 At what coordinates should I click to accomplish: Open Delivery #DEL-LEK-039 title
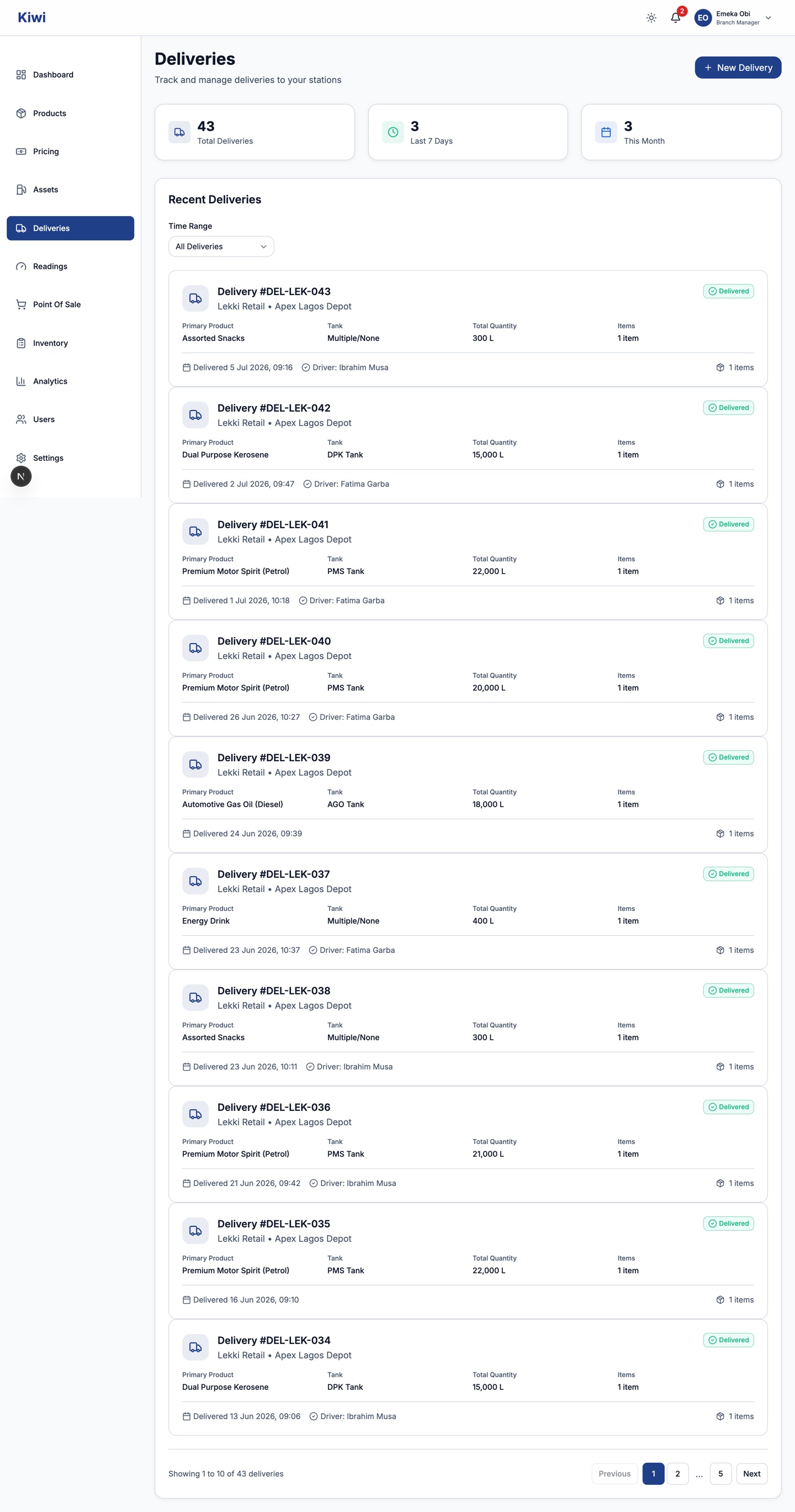pyautogui.click(x=274, y=758)
